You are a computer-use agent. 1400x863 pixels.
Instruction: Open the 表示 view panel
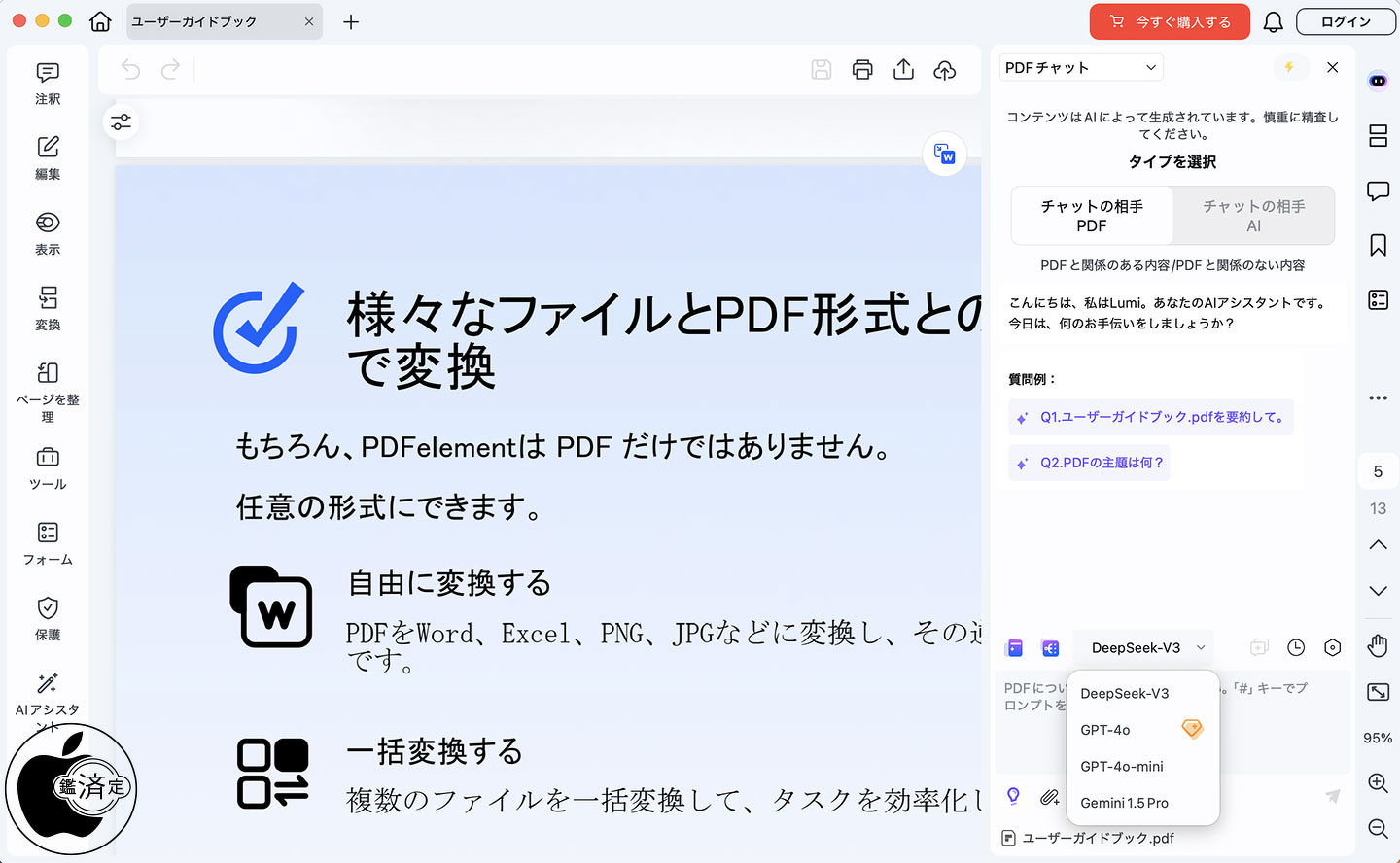[48, 234]
